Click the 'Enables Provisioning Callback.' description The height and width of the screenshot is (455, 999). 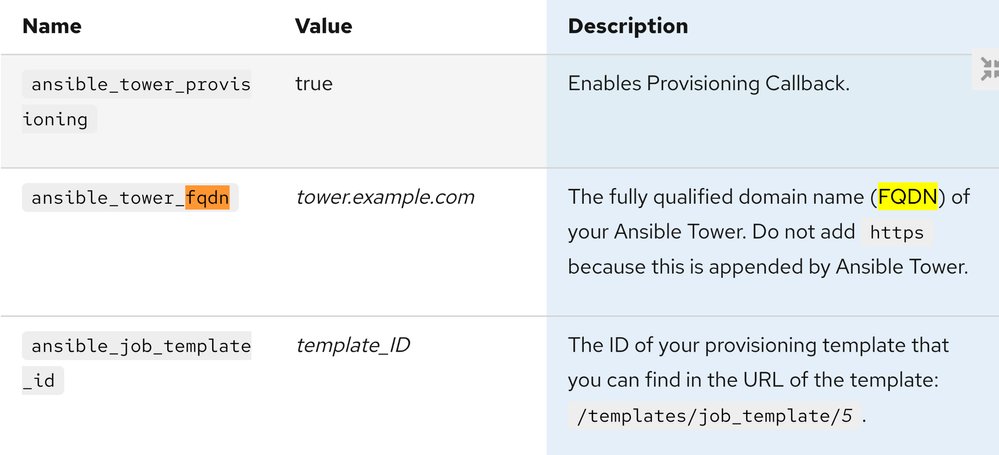(x=708, y=84)
